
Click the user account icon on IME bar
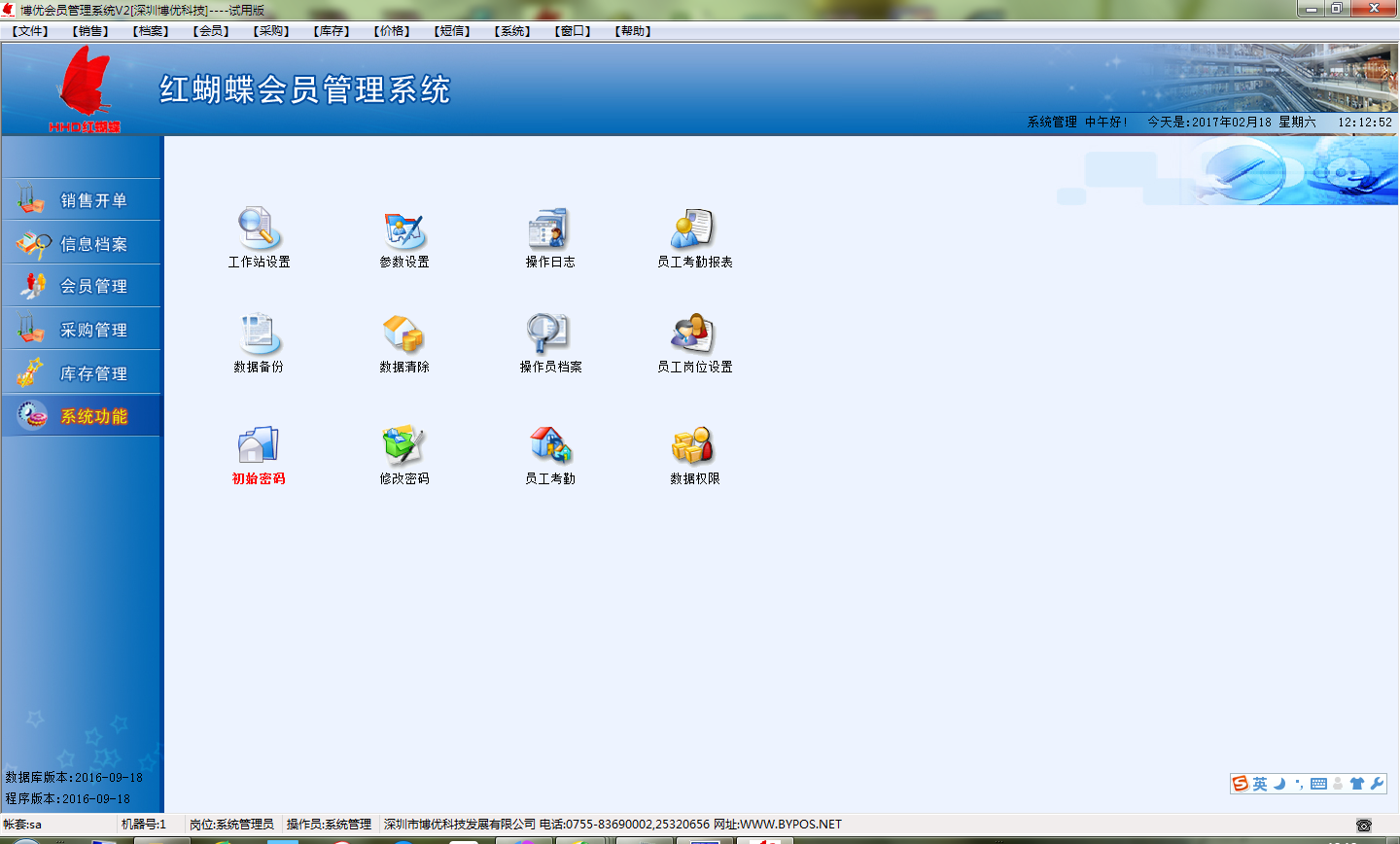point(1338,784)
